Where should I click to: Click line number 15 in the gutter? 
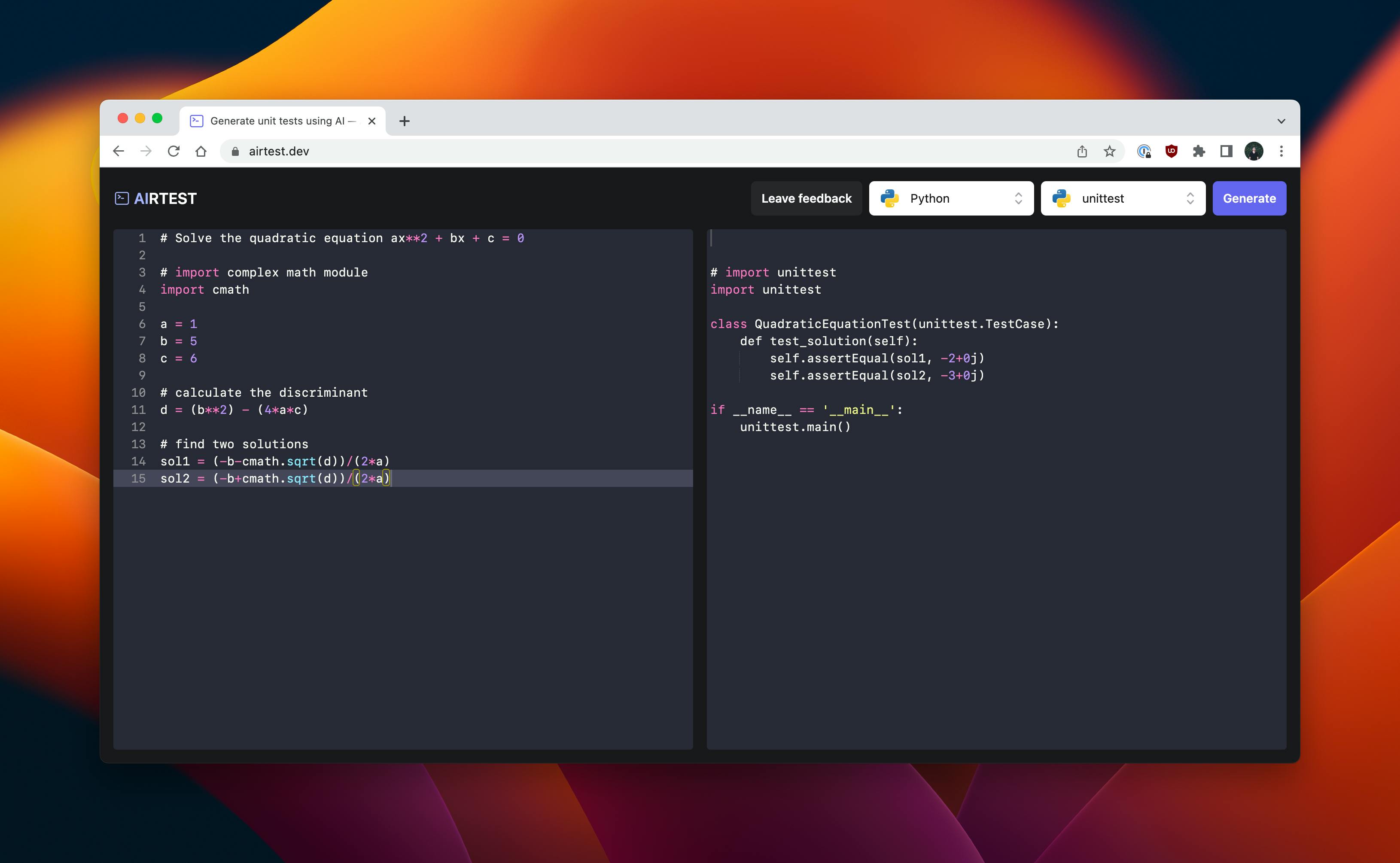pyautogui.click(x=138, y=478)
